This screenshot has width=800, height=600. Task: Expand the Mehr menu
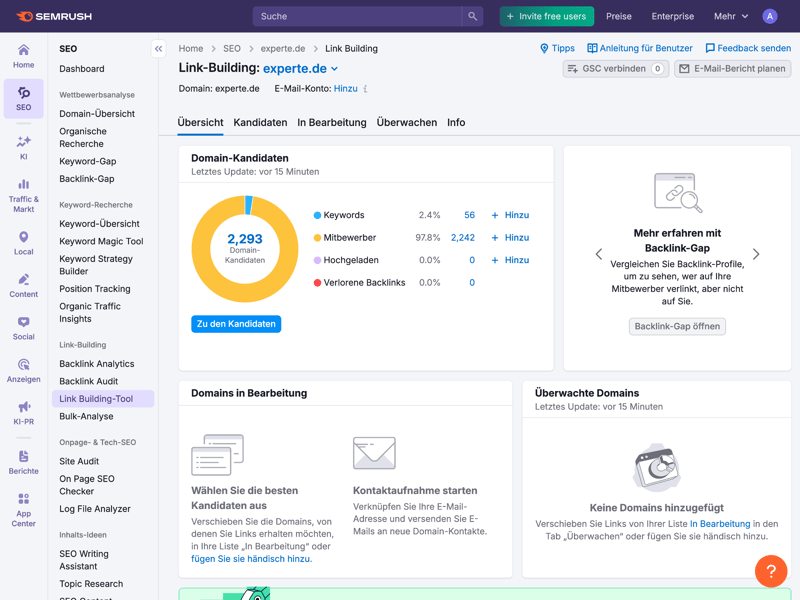click(x=730, y=16)
